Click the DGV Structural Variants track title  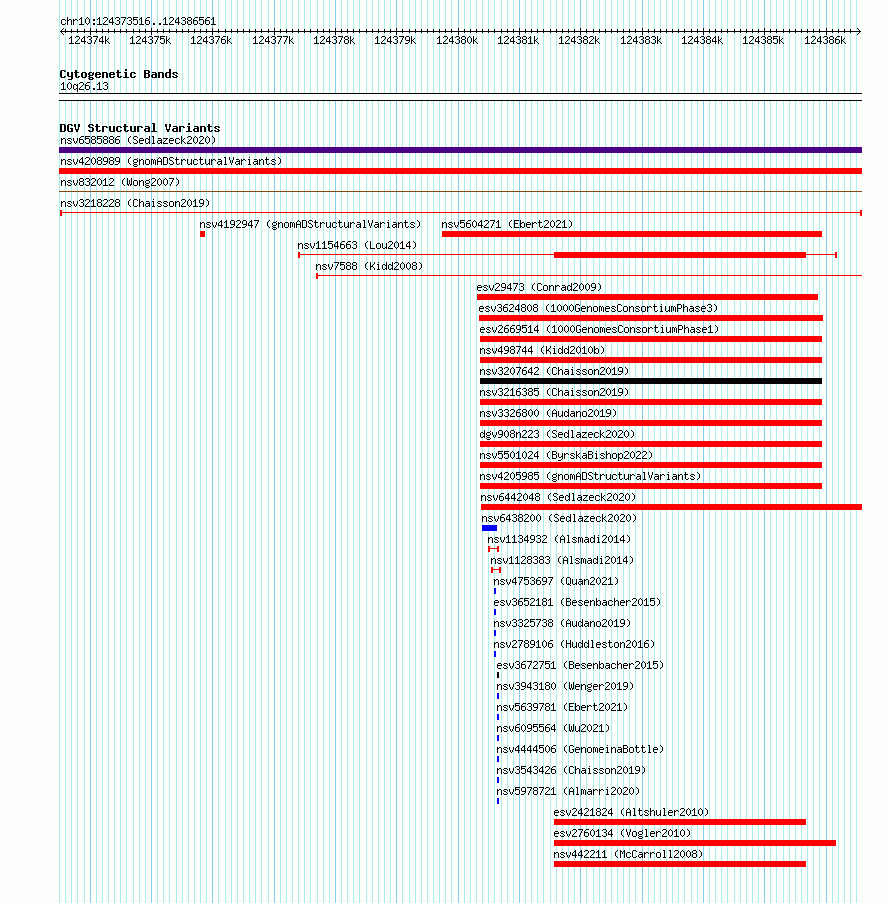click(140, 128)
